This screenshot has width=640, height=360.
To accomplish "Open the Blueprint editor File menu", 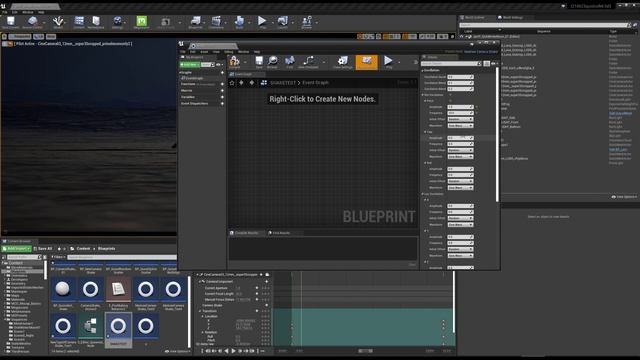I will pyautogui.click(x=183, y=52).
